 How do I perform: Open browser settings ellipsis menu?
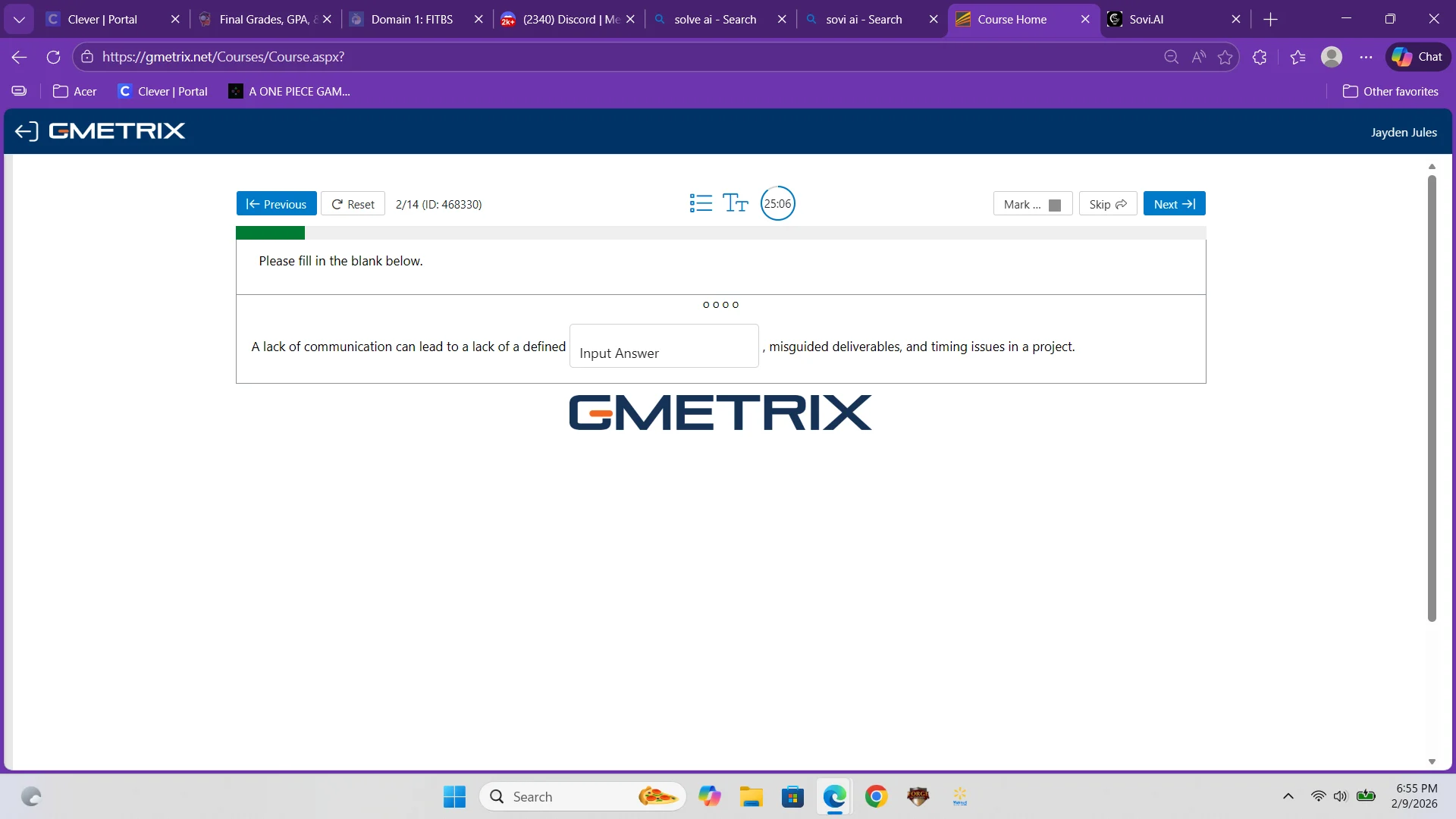pyautogui.click(x=1366, y=57)
